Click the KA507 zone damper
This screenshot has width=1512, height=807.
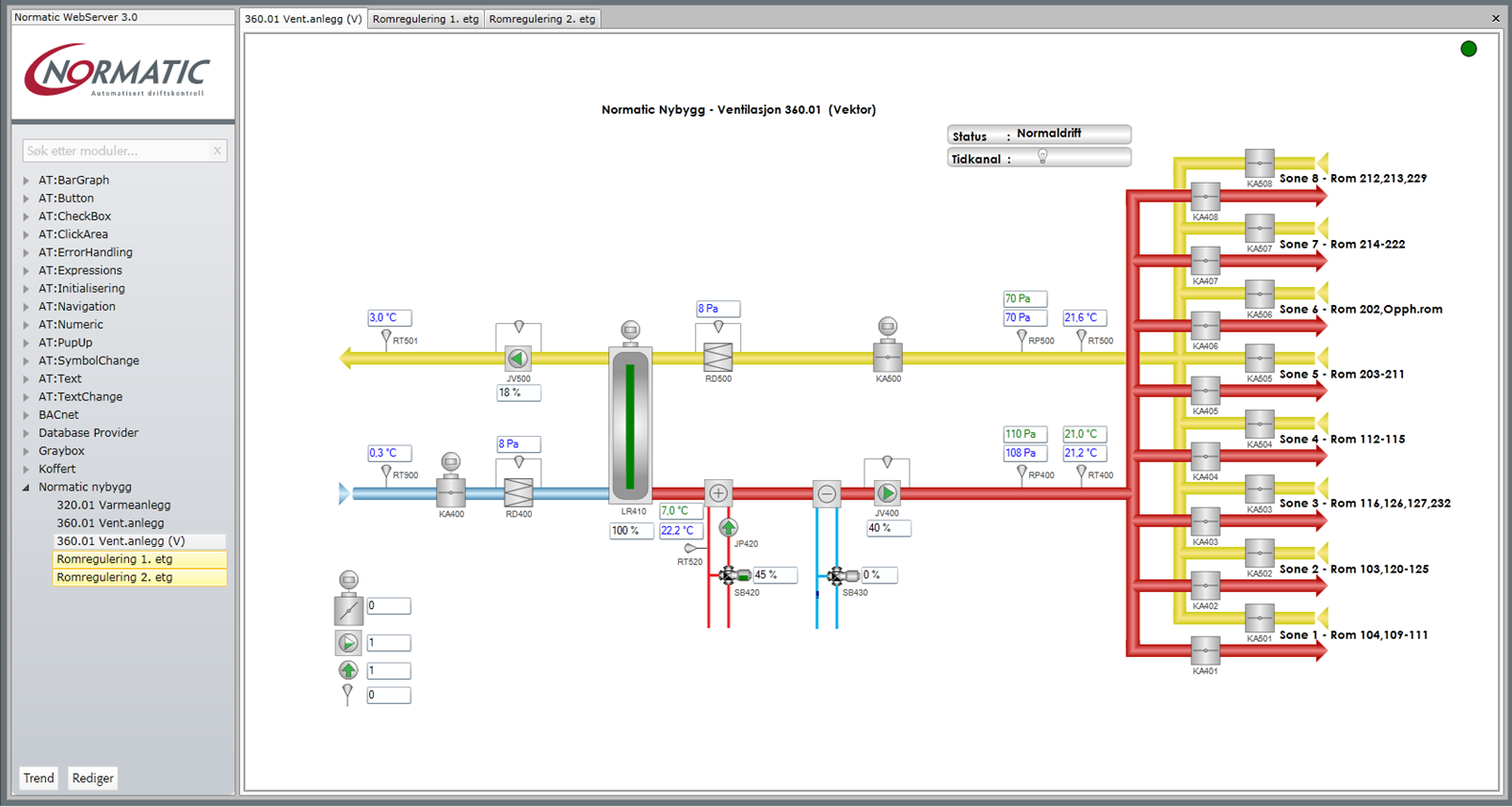point(1260,229)
